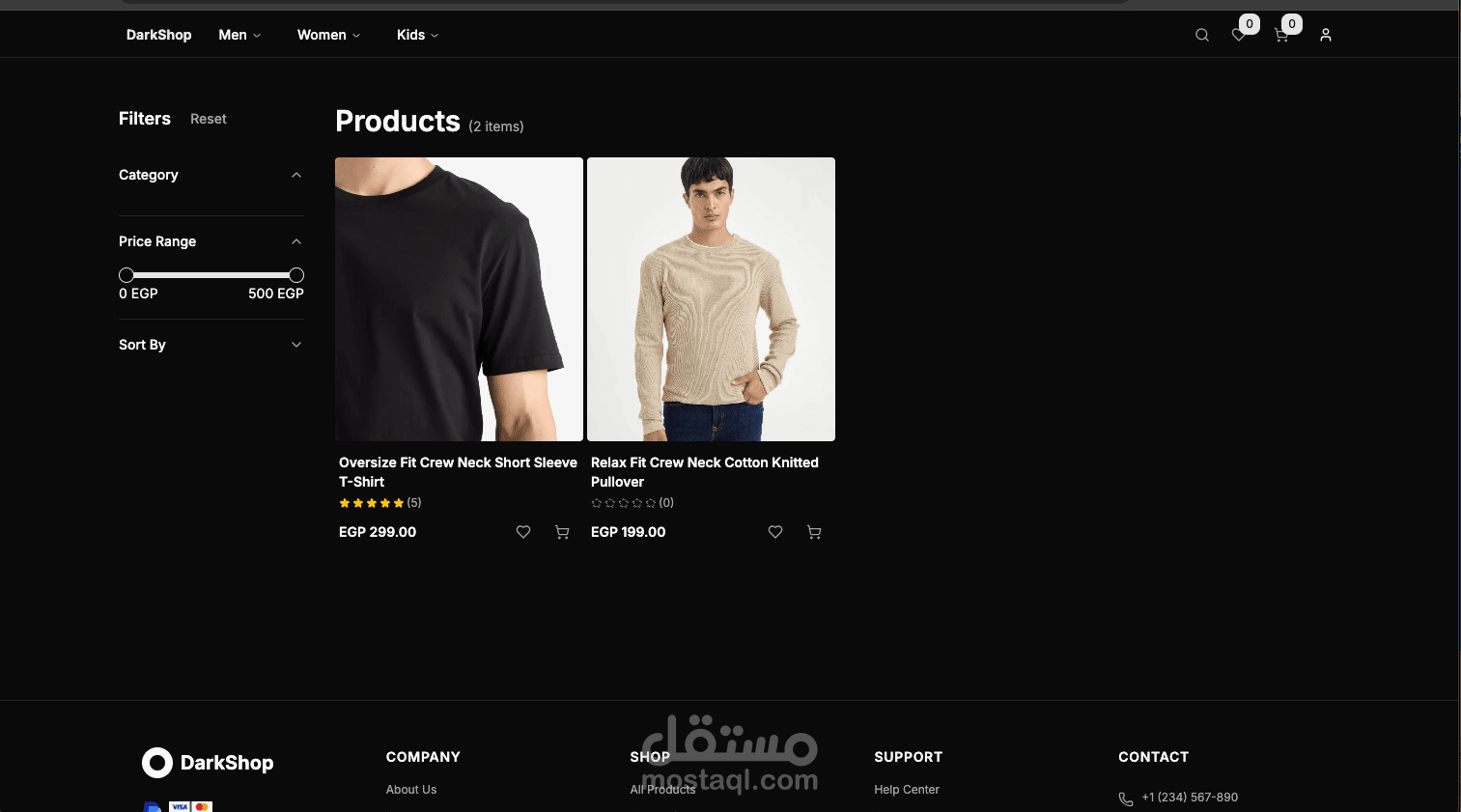The image size is (1461, 812).
Task: Open the Oversize Fit T-Shirt product image
Action: [x=459, y=299]
